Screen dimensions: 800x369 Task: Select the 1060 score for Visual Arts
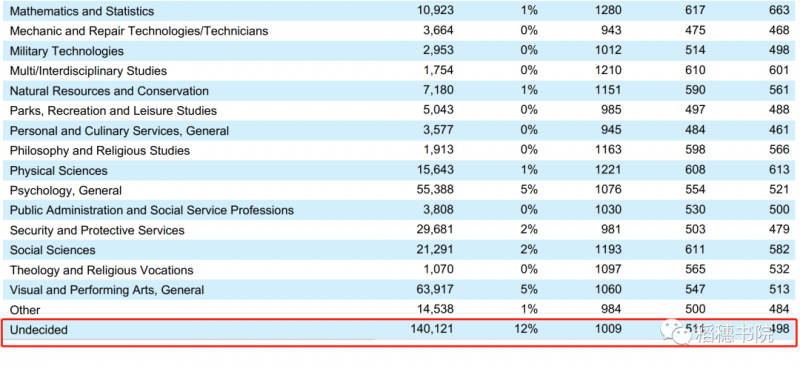coord(608,289)
